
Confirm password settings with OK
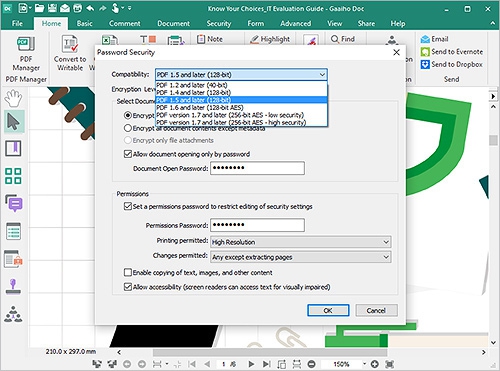pyautogui.click(x=328, y=310)
